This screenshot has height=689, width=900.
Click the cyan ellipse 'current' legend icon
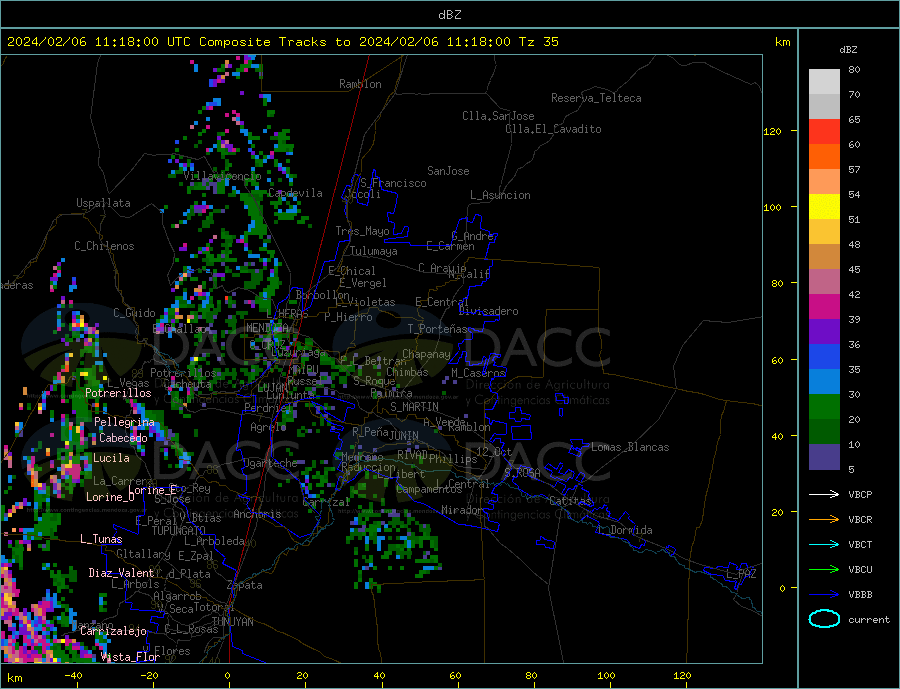pyautogui.click(x=824, y=619)
